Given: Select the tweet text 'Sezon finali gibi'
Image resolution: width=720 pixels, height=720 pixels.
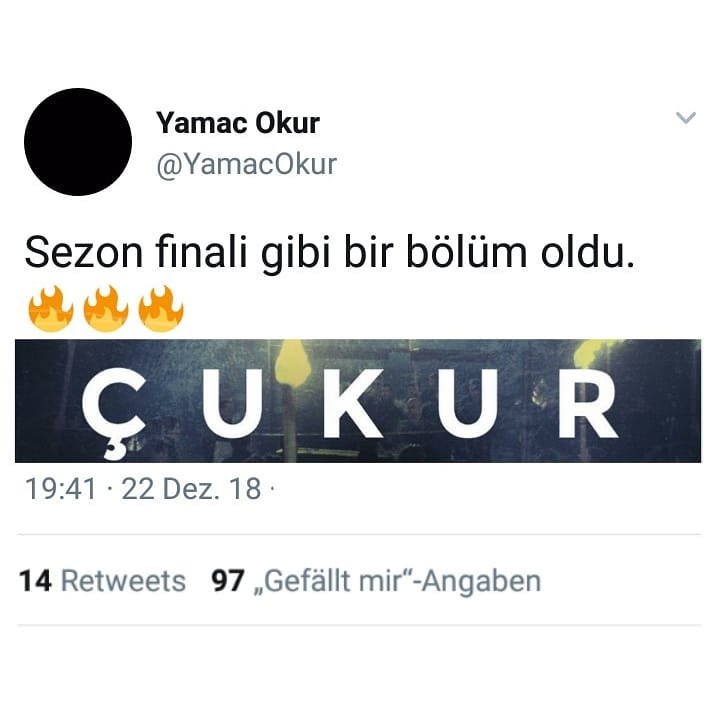Looking at the screenshot, I should point(178,253).
